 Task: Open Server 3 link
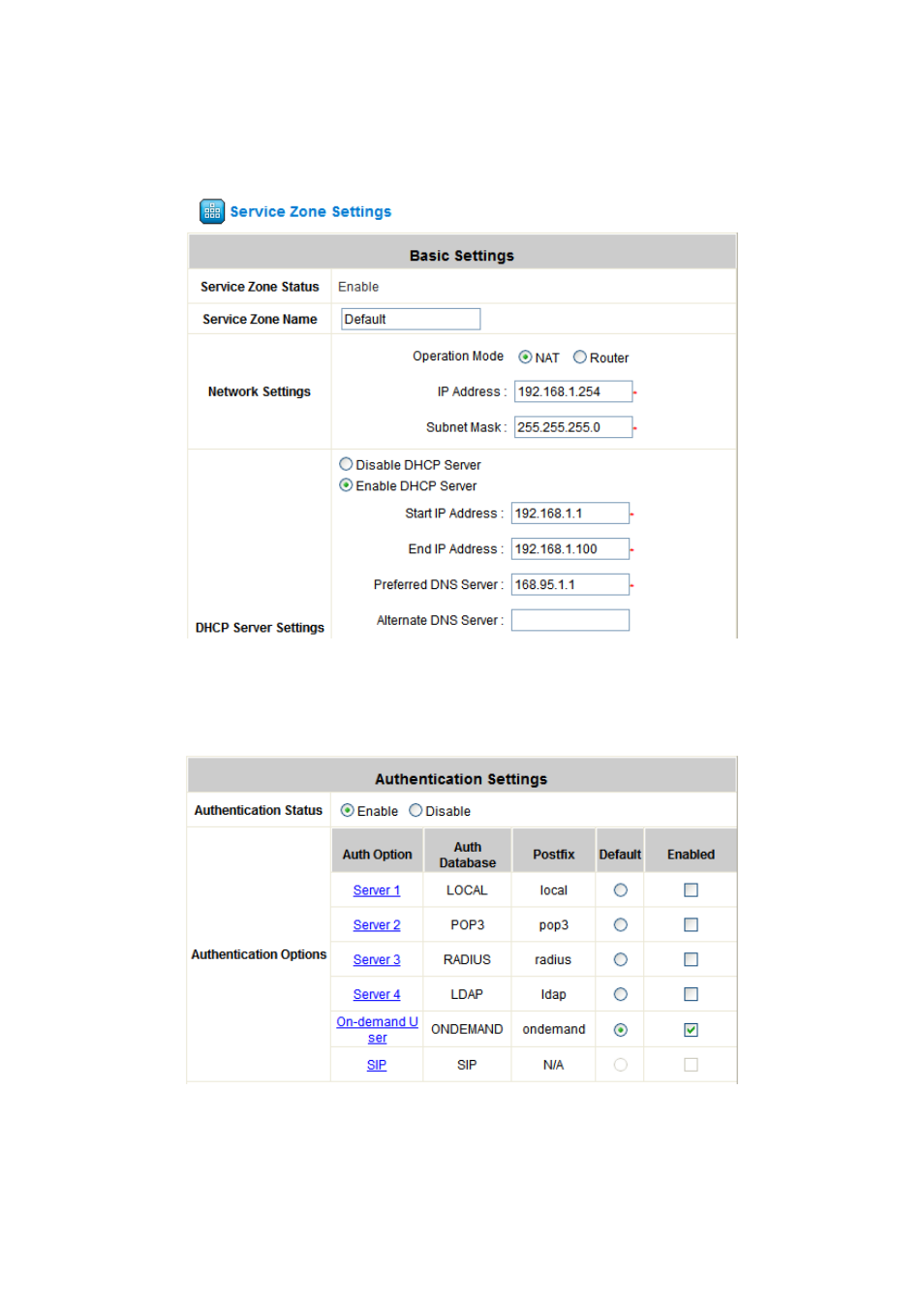[377, 960]
